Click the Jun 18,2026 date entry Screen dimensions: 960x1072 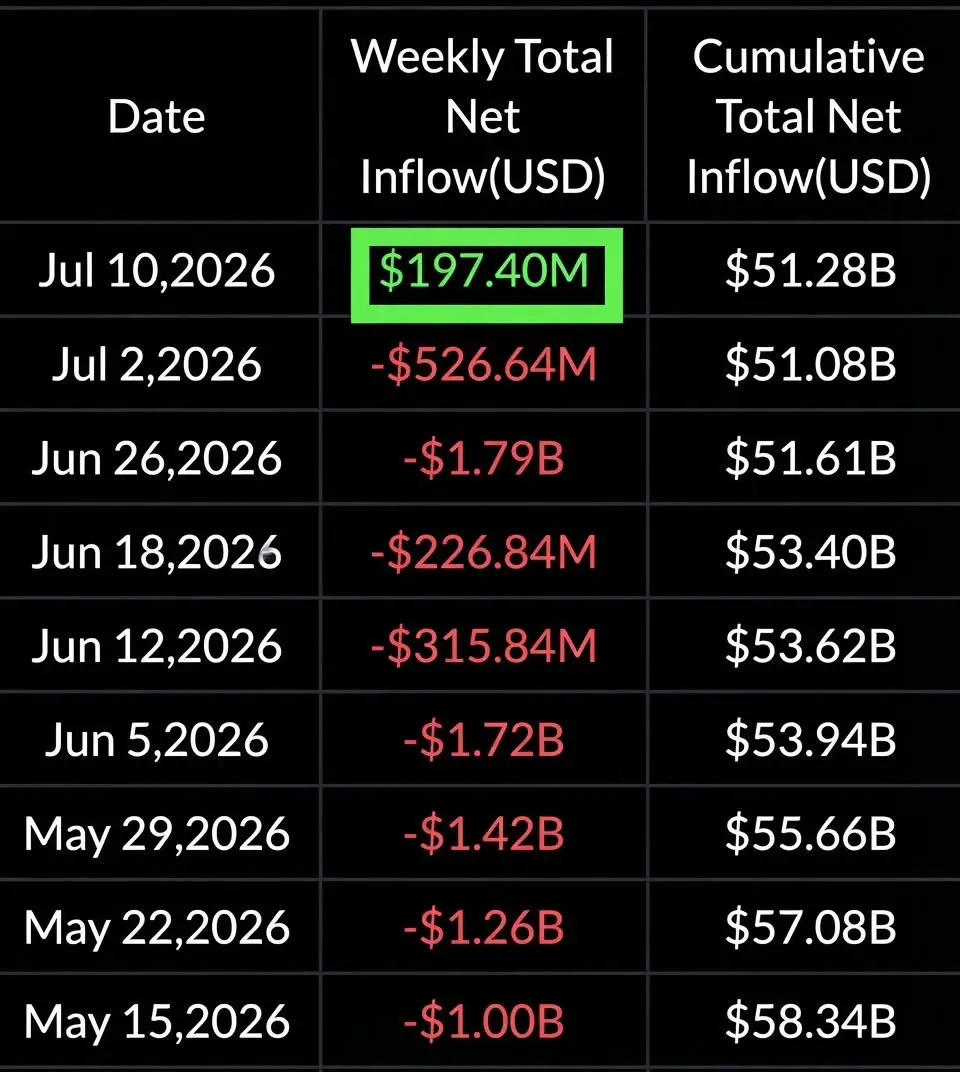coord(157,552)
